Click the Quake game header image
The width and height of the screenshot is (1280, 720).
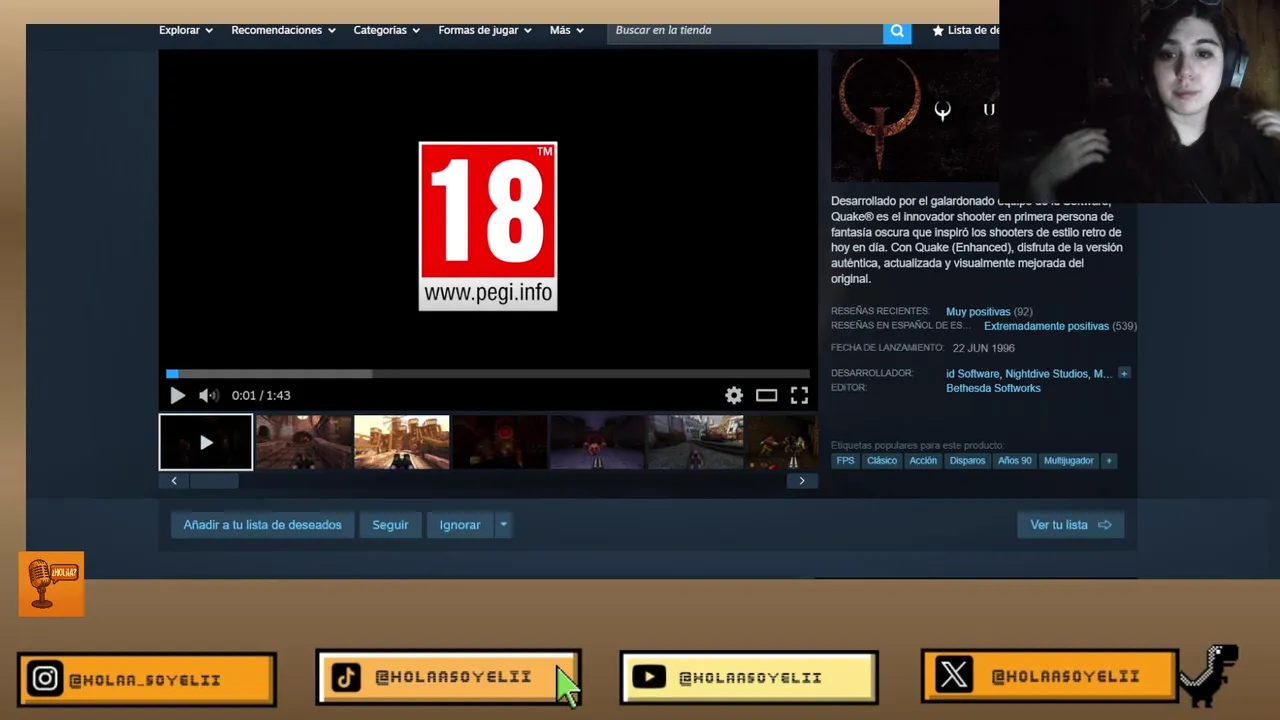(x=915, y=116)
